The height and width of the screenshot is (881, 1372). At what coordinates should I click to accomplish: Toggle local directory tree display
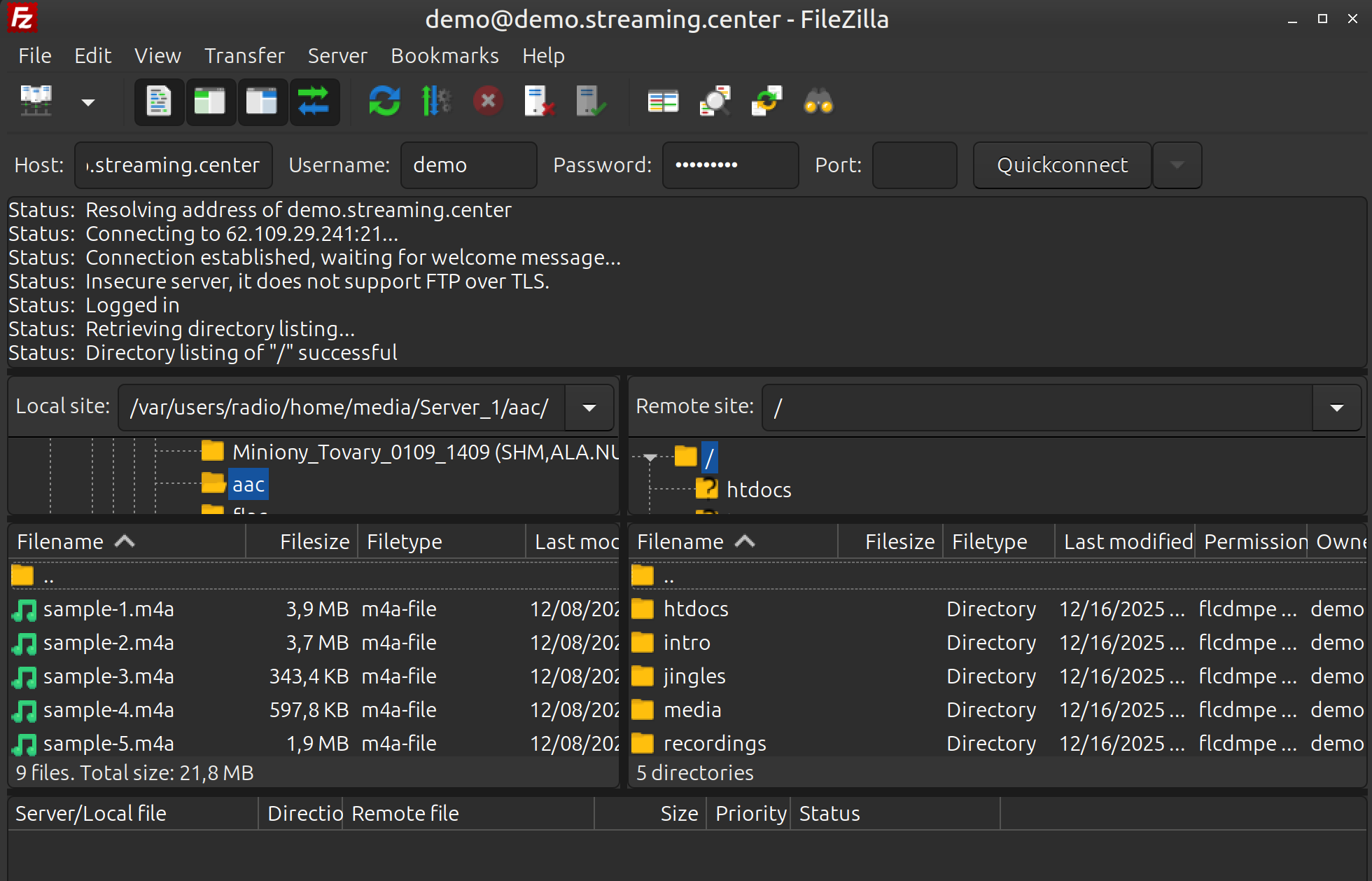pyautogui.click(x=210, y=102)
